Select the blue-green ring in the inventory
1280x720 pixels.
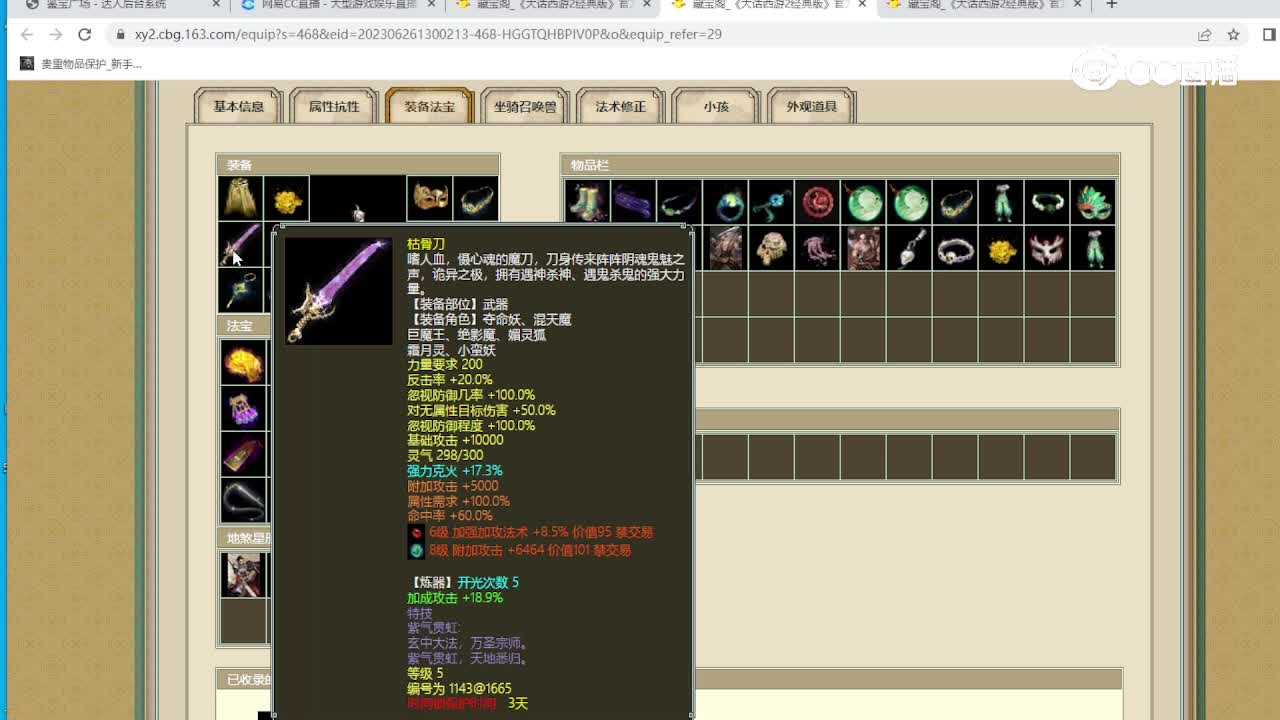click(725, 202)
